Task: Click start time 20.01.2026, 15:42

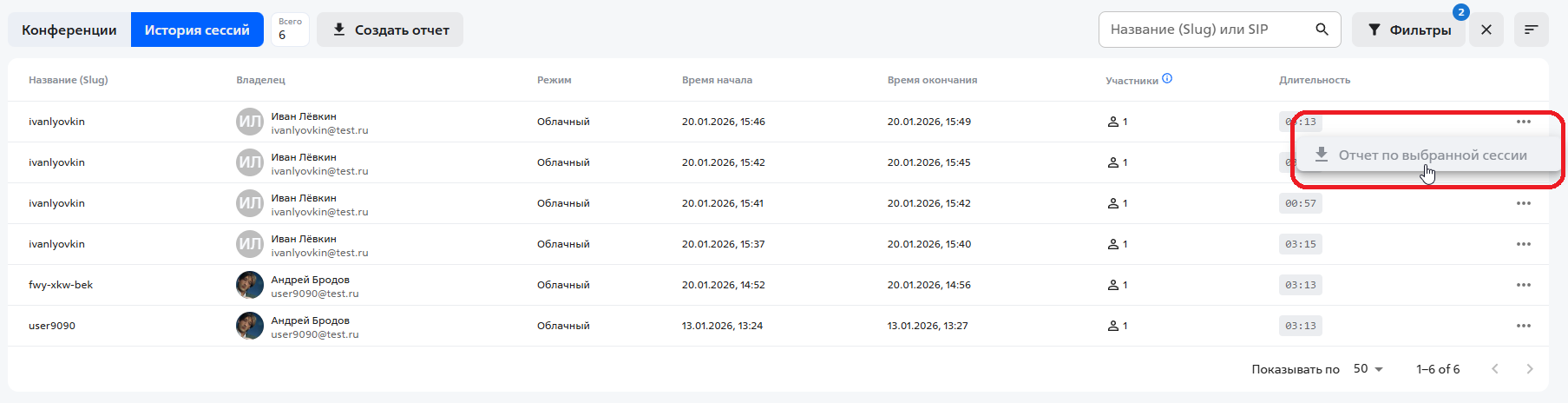Action: [x=724, y=162]
